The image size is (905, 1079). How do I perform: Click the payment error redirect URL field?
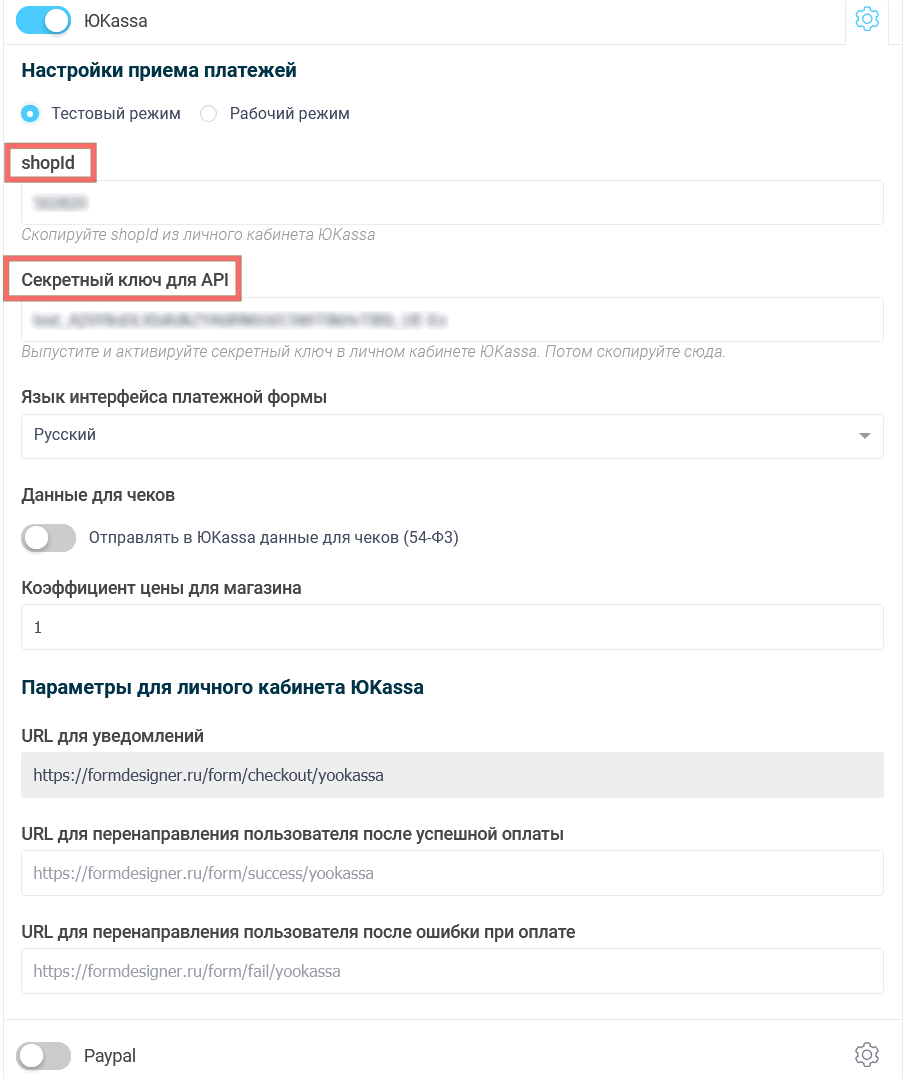(452, 971)
